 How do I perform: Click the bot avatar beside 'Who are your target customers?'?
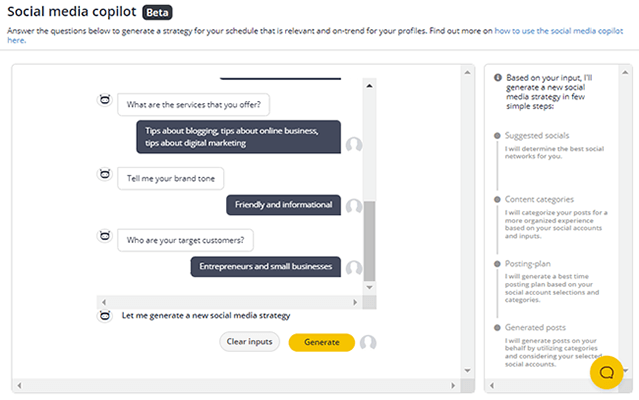pos(105,236)
